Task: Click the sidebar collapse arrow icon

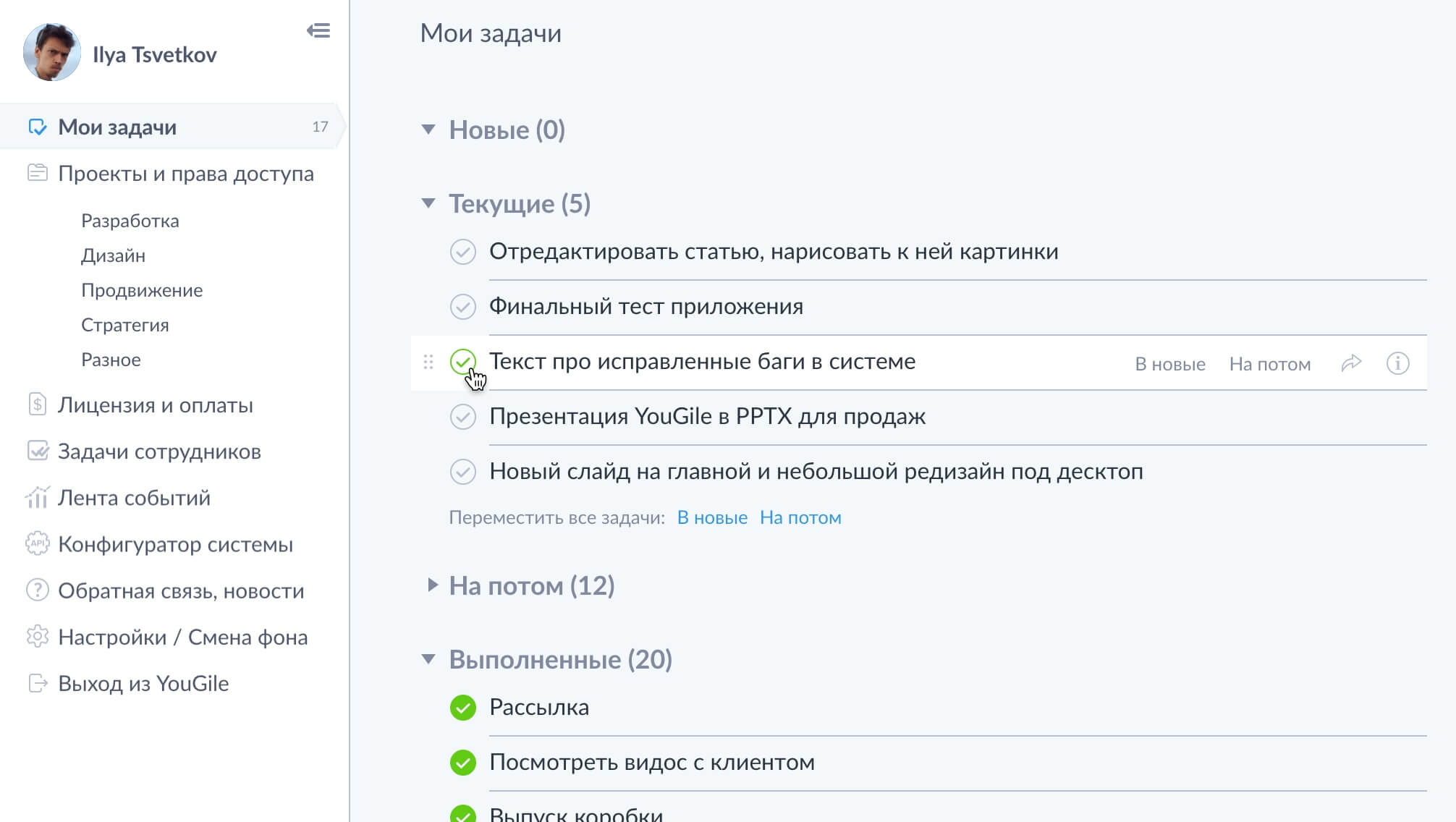Action: click(318, 30)
